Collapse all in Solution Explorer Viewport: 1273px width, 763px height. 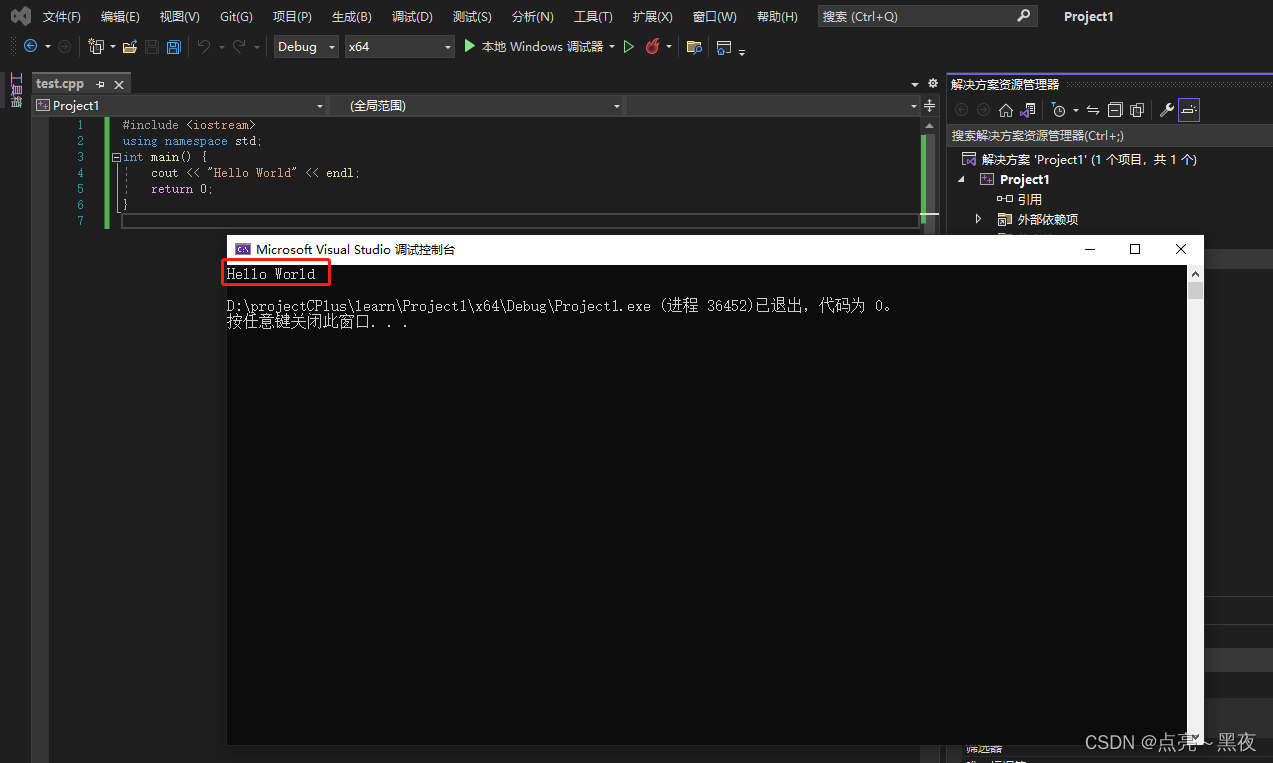click(1115, 110)
